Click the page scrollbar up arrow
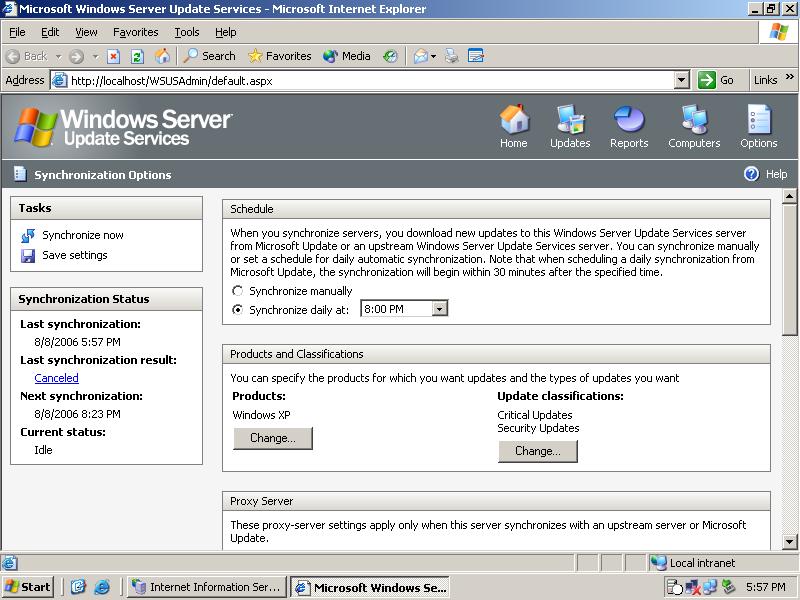The image size is (800, 600). (x=789, y=196)
